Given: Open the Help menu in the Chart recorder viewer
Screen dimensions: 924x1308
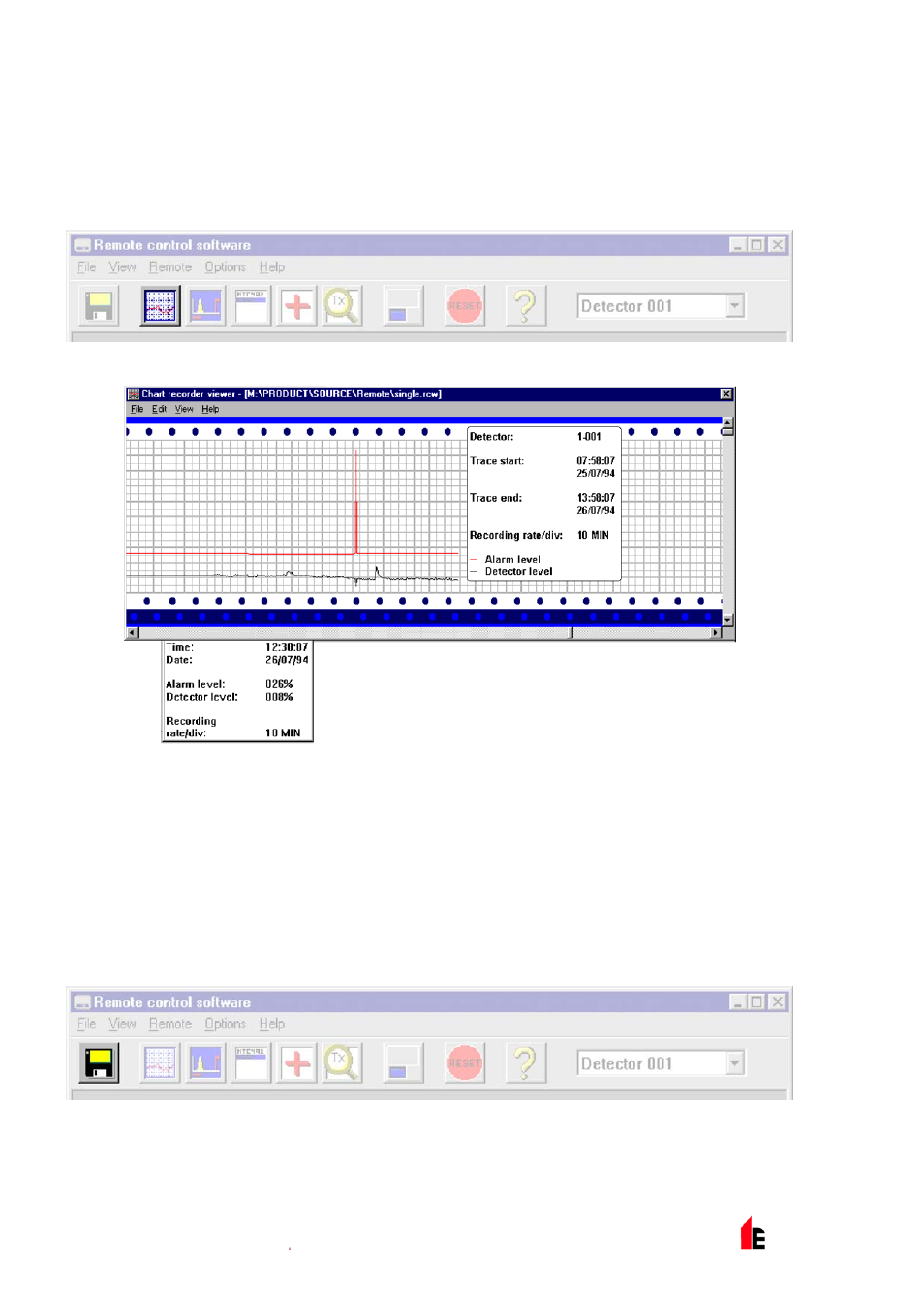Looking at the screenshot, I should coord(210,409).
